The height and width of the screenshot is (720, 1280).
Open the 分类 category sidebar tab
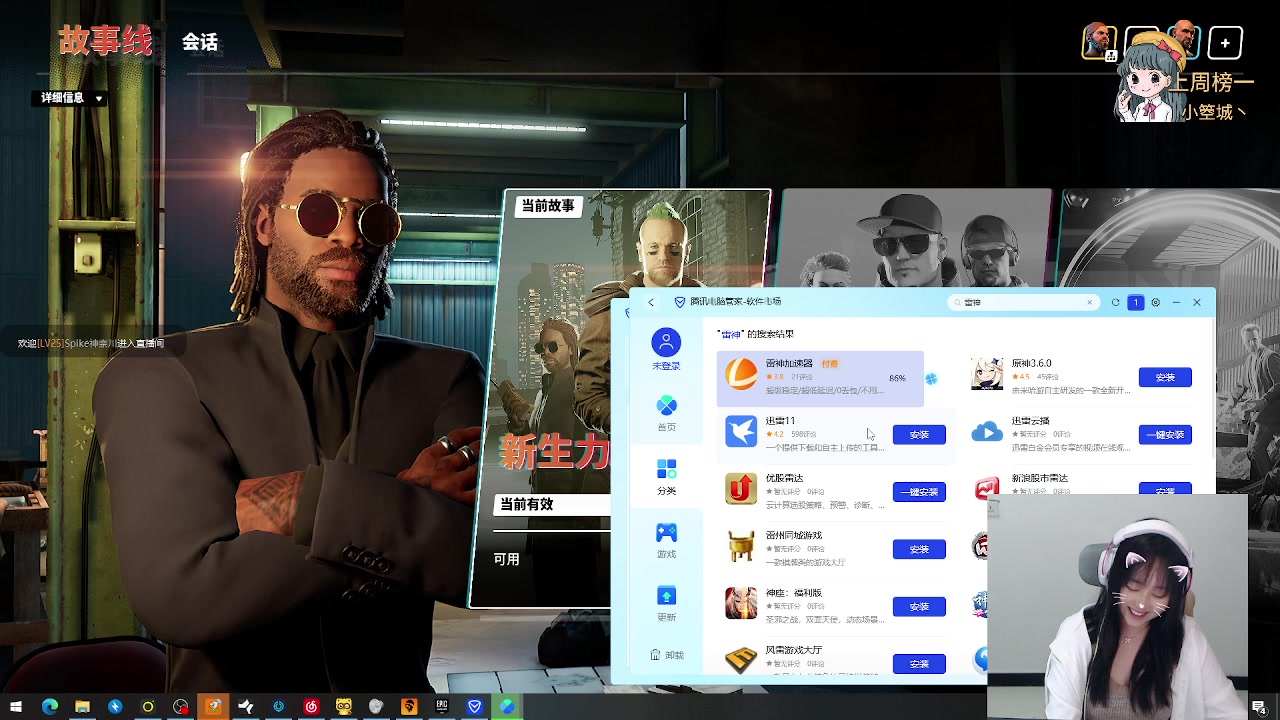tap(666, 477)
